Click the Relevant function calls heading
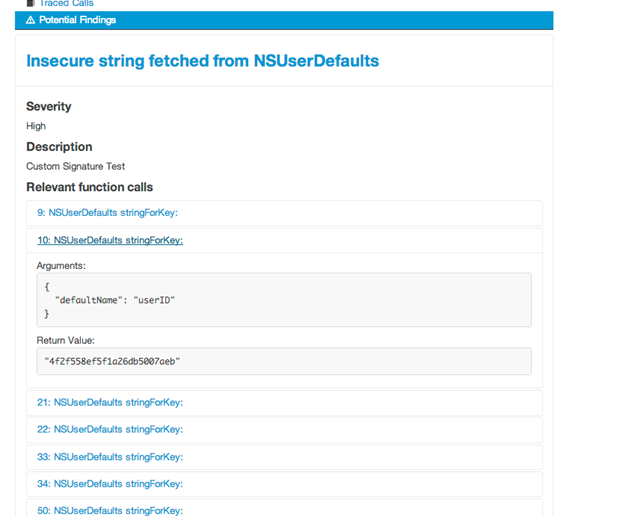620x517 pixels. point(89,187)
